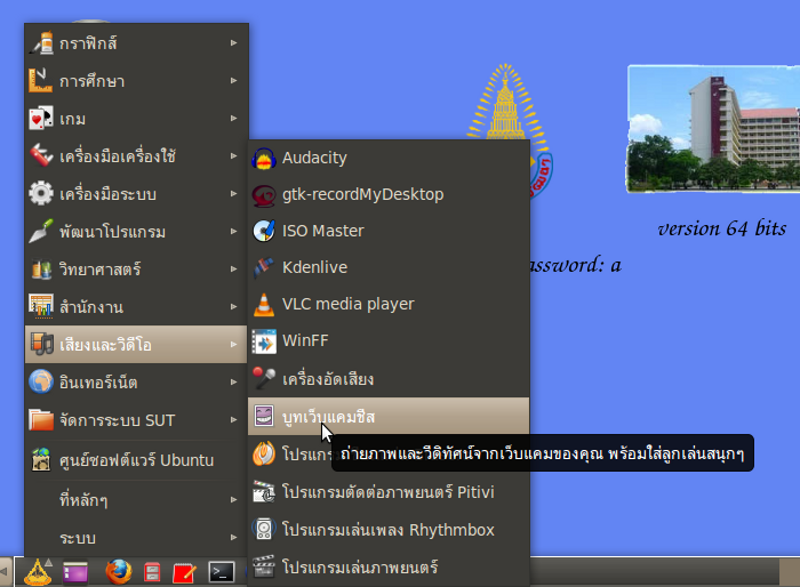Click the gtk-recordMyDesktop webcam icon

[264, 195]
